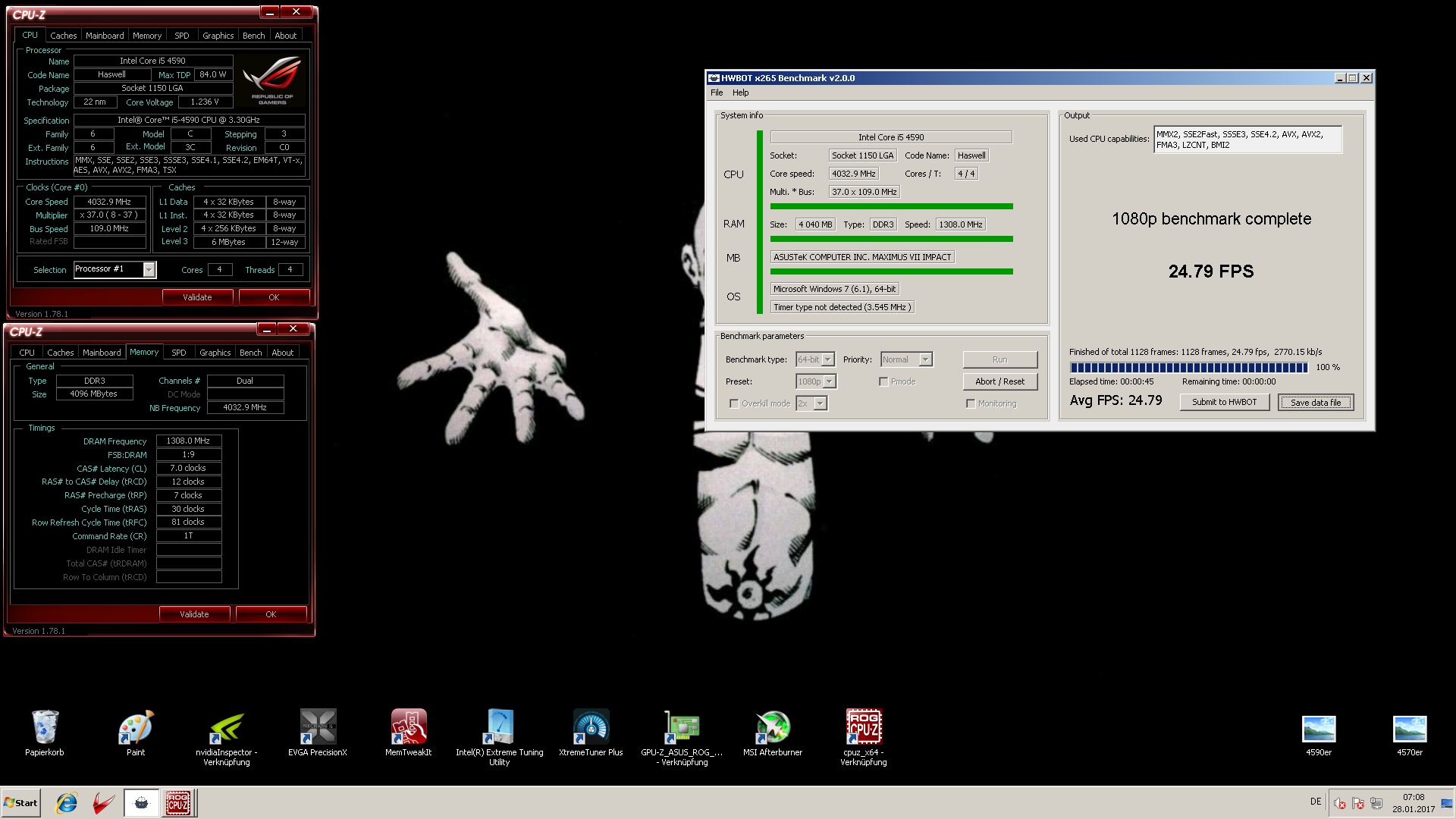Open the File menu in HWBOT

(x=717, y=93)
